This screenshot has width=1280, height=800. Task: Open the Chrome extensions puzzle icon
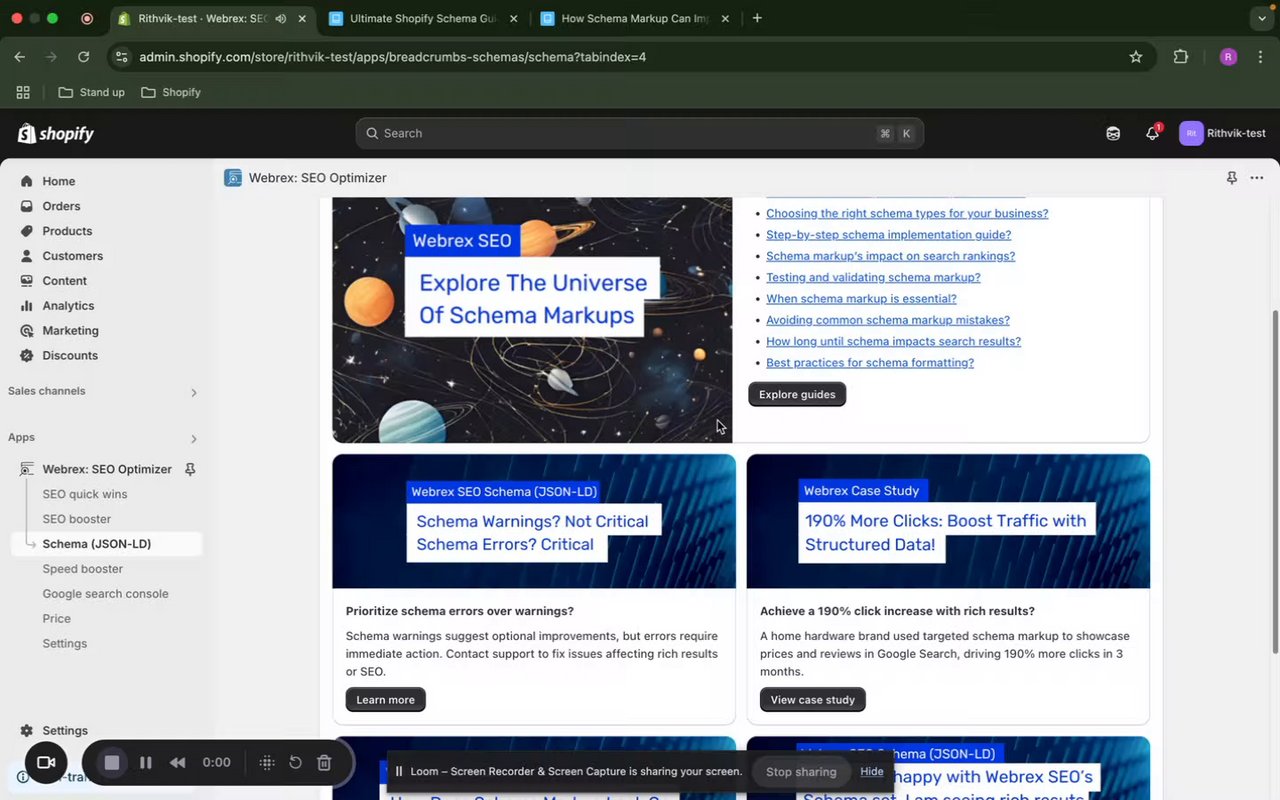tap(1181, 57)
